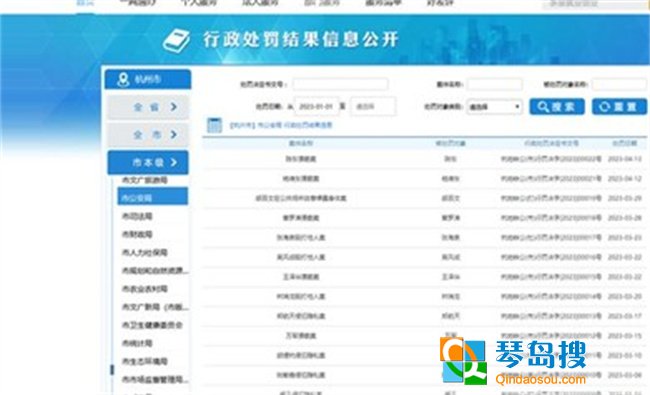Expand the 全市 section chevron
Image resolution: width=650 pixels, height=395 pixels.
point(174,134)
